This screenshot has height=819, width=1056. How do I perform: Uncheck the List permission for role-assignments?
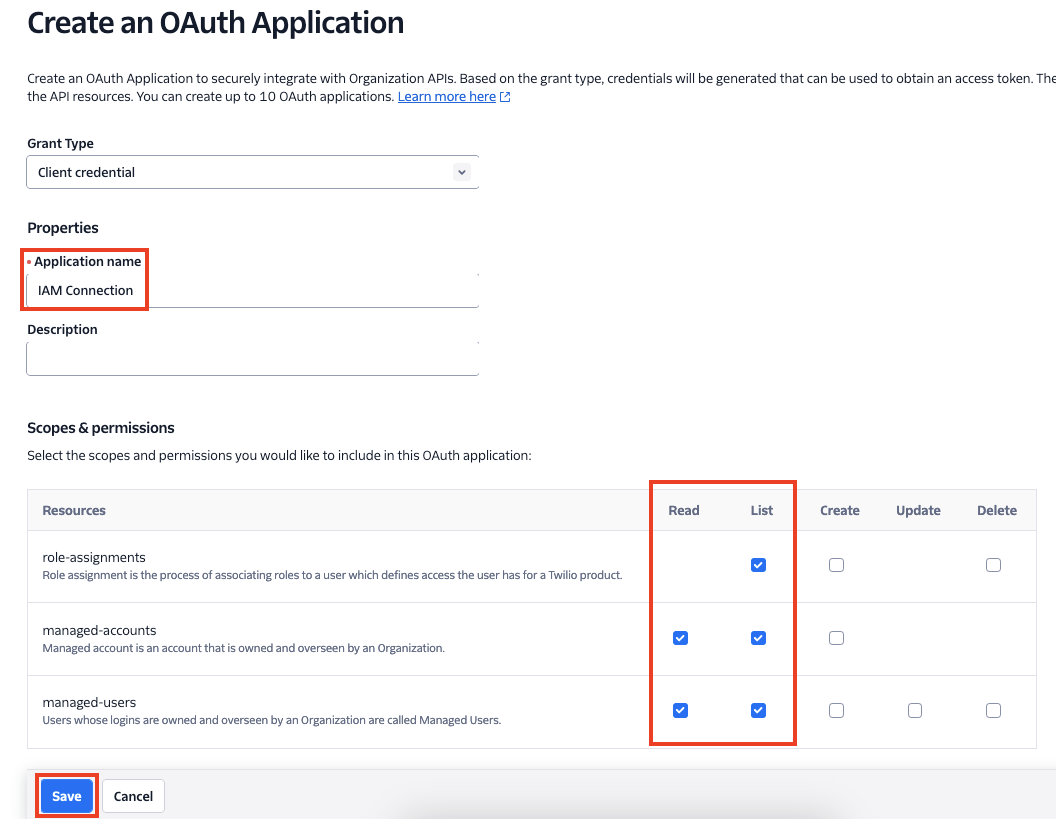click(758, 565)
